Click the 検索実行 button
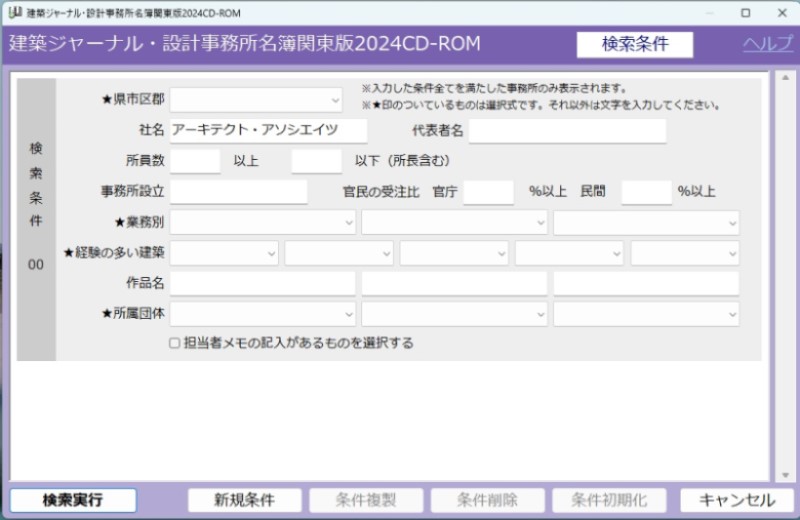 pyautogui.click(x=73, y=500)
